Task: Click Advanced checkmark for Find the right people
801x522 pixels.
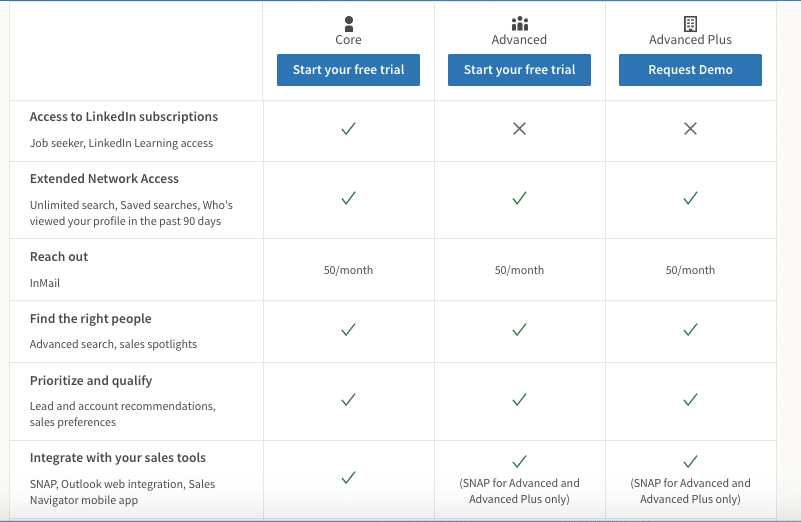Action: (x=519, y=329)
